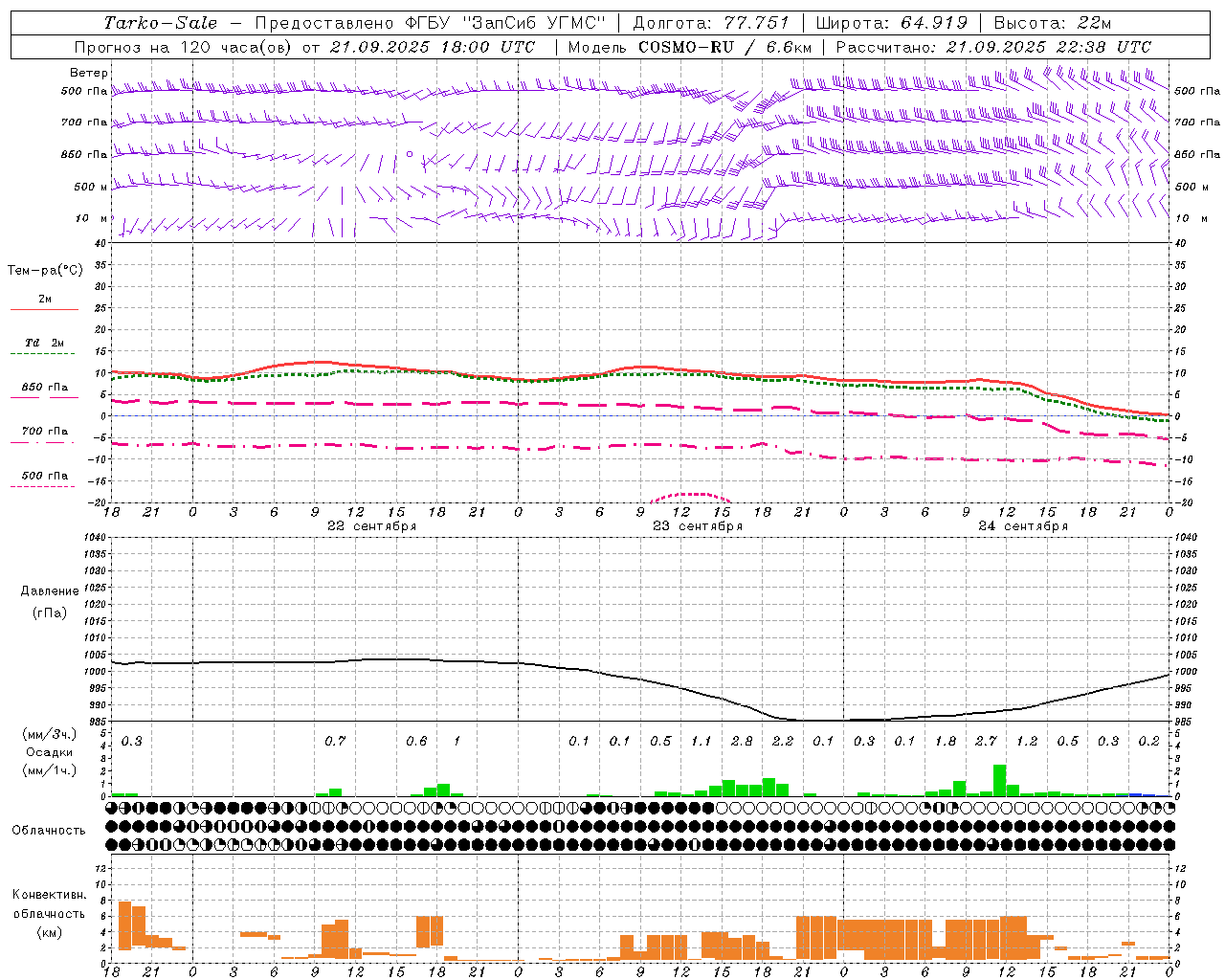Screen dimensions: 1225x980
Task: Click the (мм/1ч.) unit label
Action: coord(50,770)
